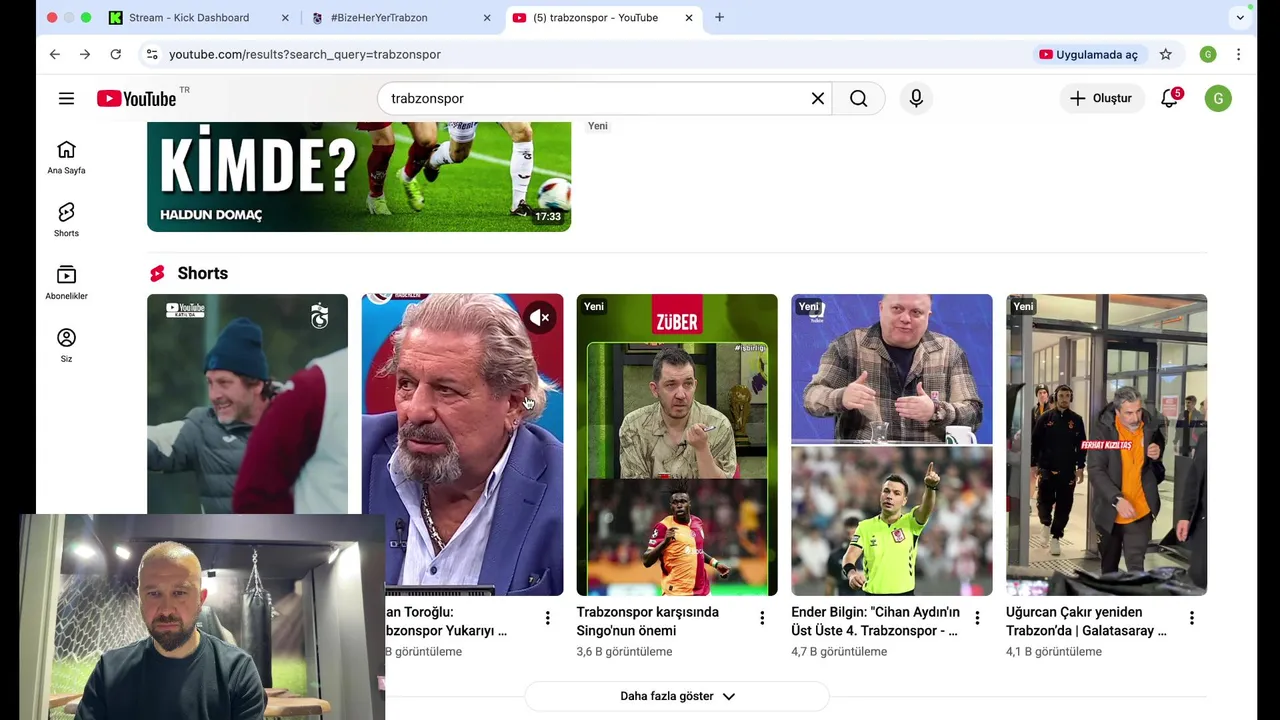Close the Stream - Kick Dashboard tab

pyautogui.click(x=285, y=18)
